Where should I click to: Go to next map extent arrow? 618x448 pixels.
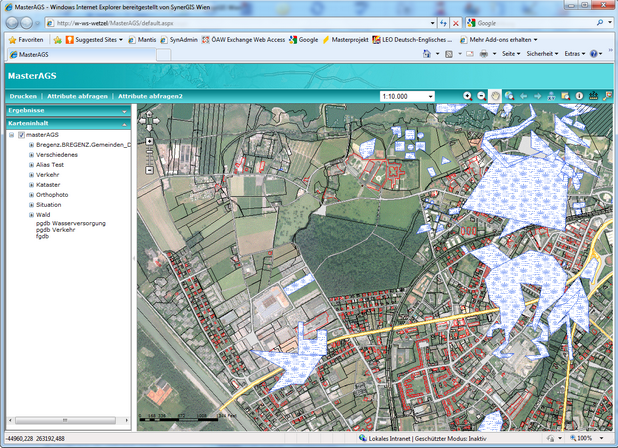(537, 96)
